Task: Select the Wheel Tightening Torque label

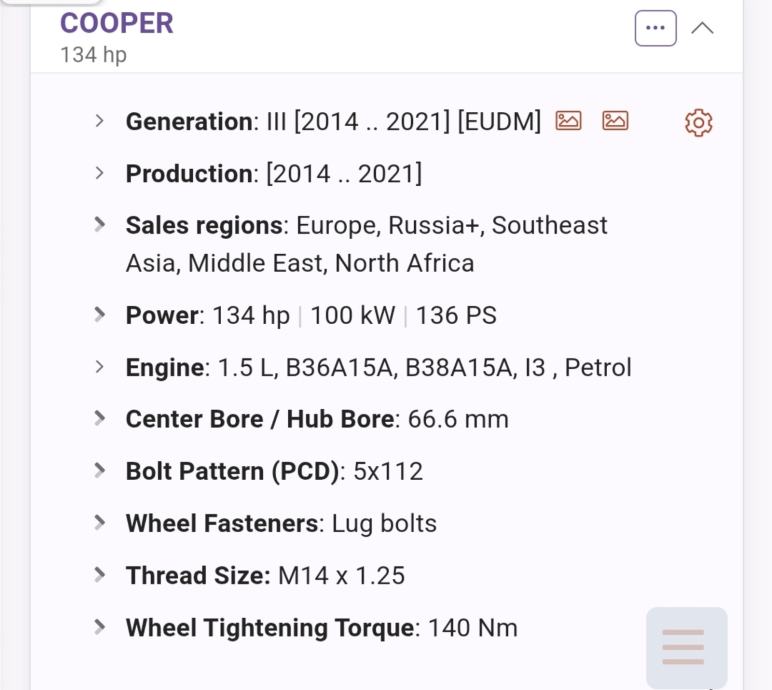Action: coord(269,628)
